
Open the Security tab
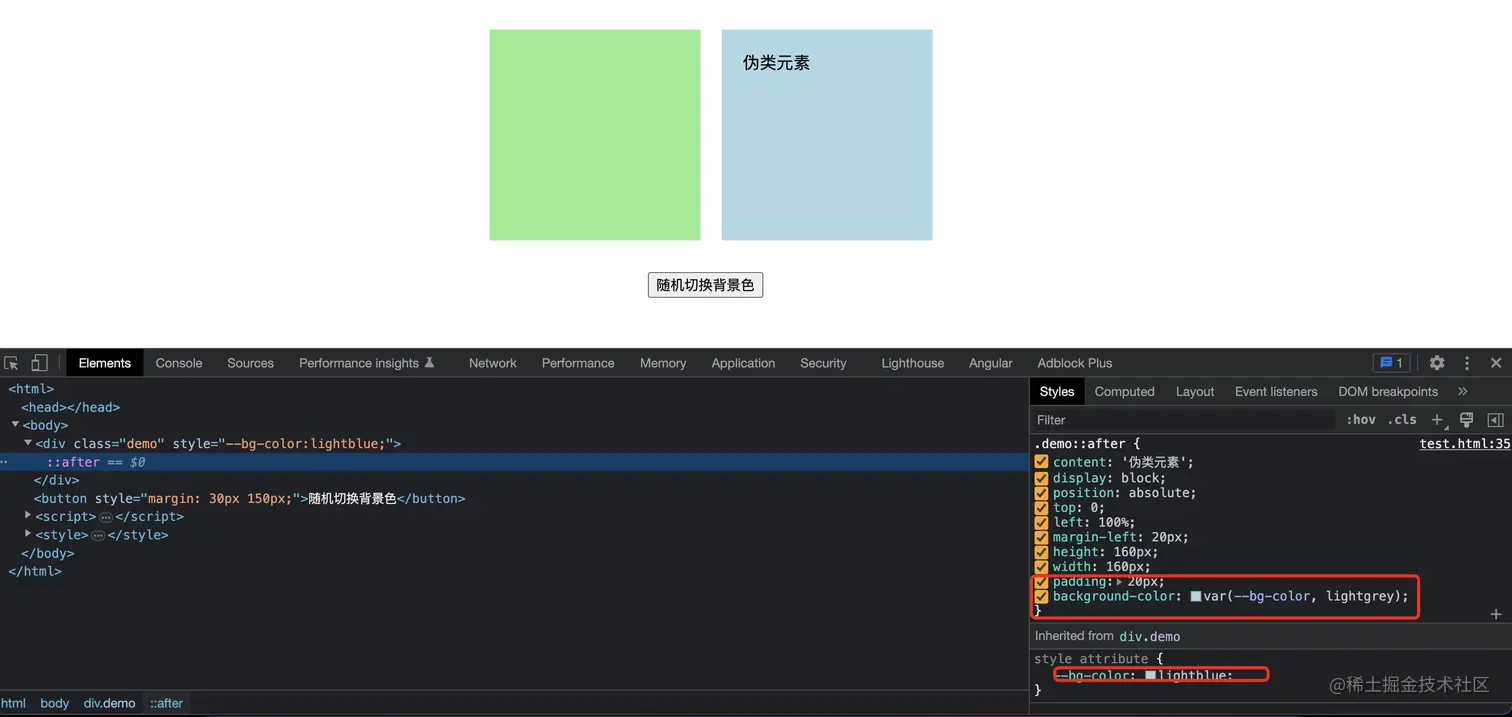[823, 363]
